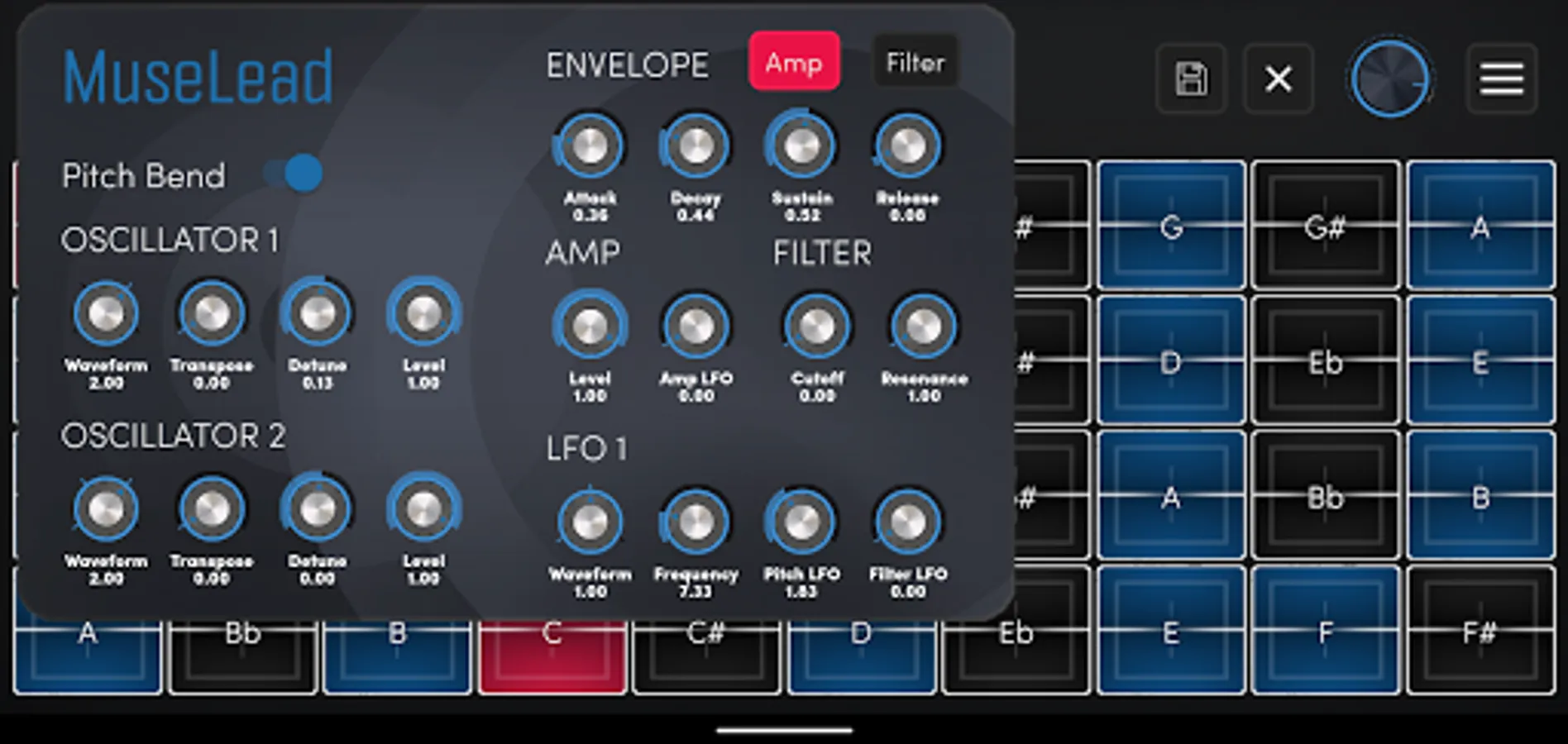1568x744 pixels.
Task: Click the Oscillator 2 Level knob
Action: pos(423,509)
